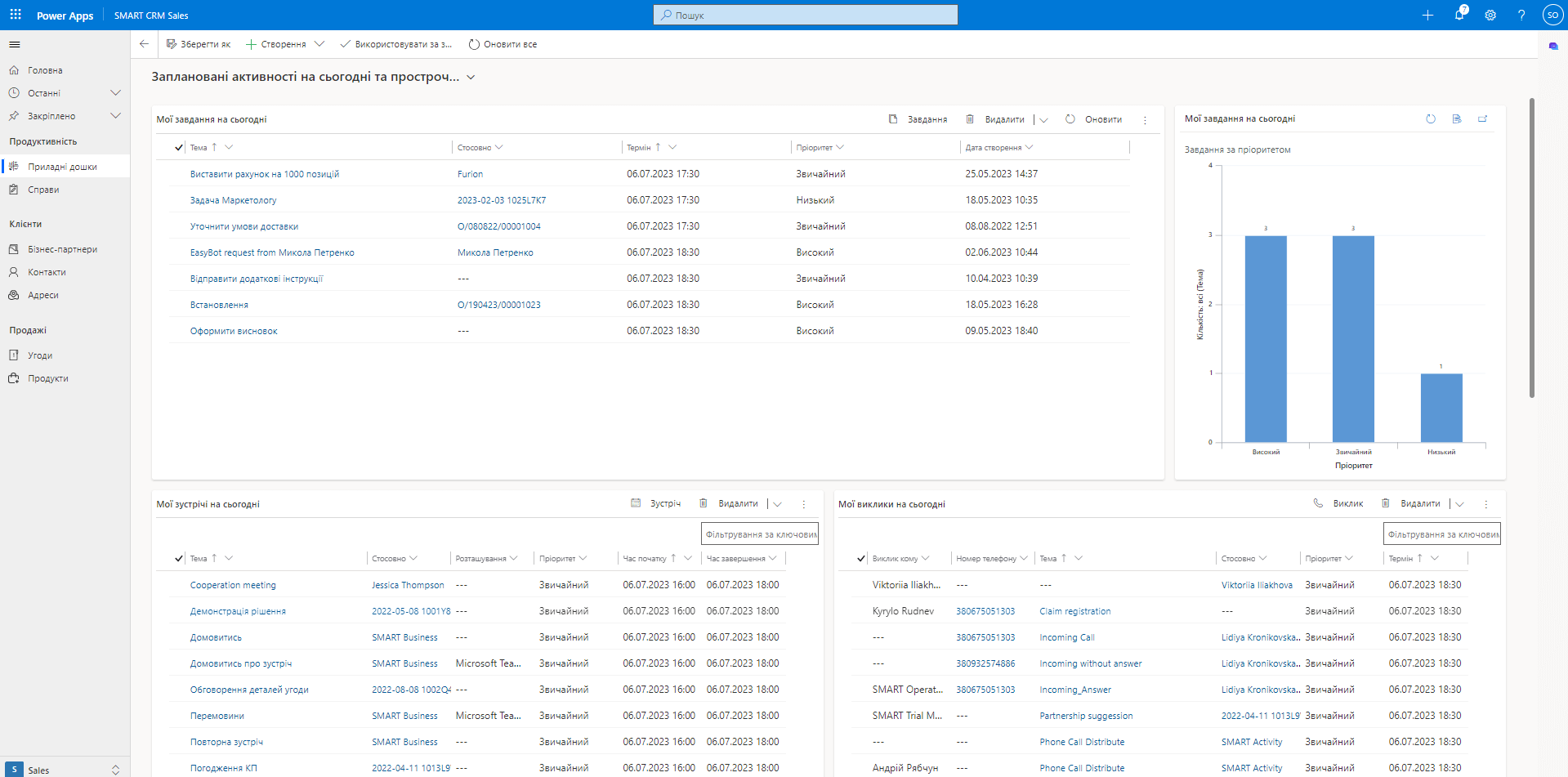Open the Створення dropdown arrow
The height and width of the screenshot is (777, 1568).
(319, 44)
